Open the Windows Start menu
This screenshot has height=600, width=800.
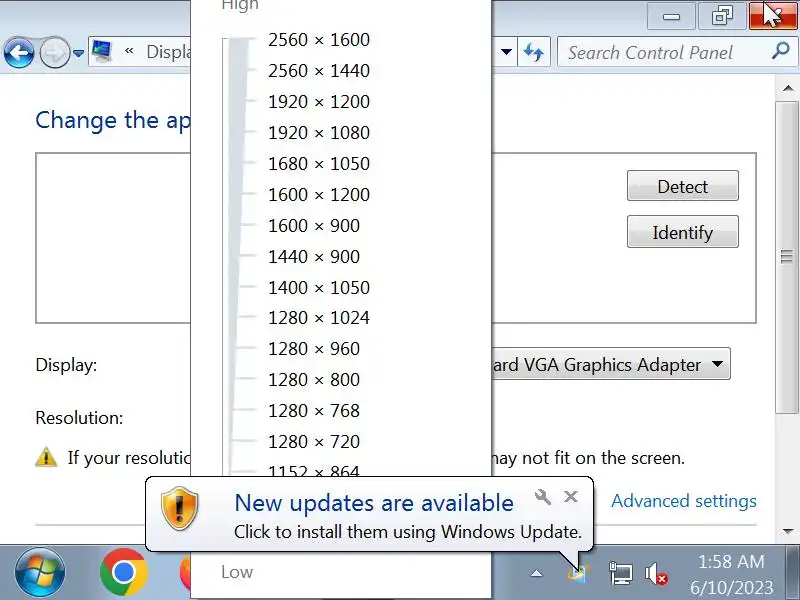[x=40, y=572]
